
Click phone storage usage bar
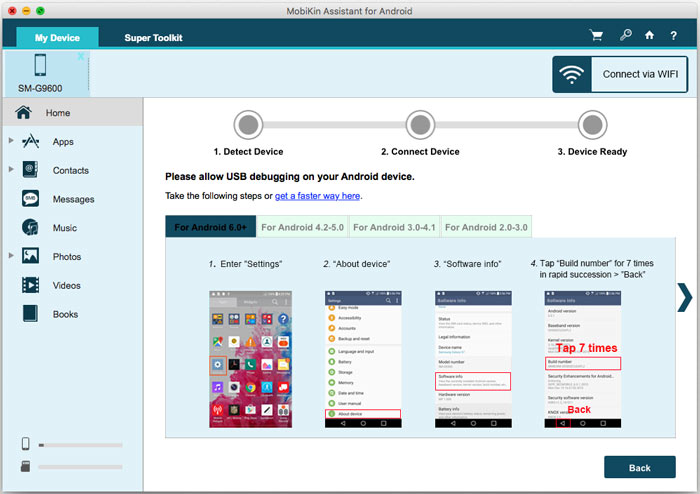click(80, 445)
